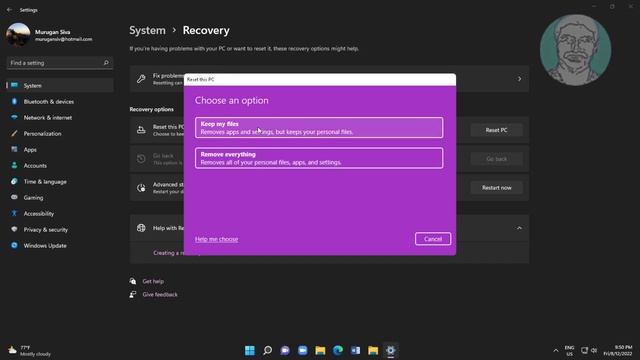640x360 pixels.
Task: Click the wrench icon in the Fix problems row
Action: pyautogui.click(x=141, y=79)
